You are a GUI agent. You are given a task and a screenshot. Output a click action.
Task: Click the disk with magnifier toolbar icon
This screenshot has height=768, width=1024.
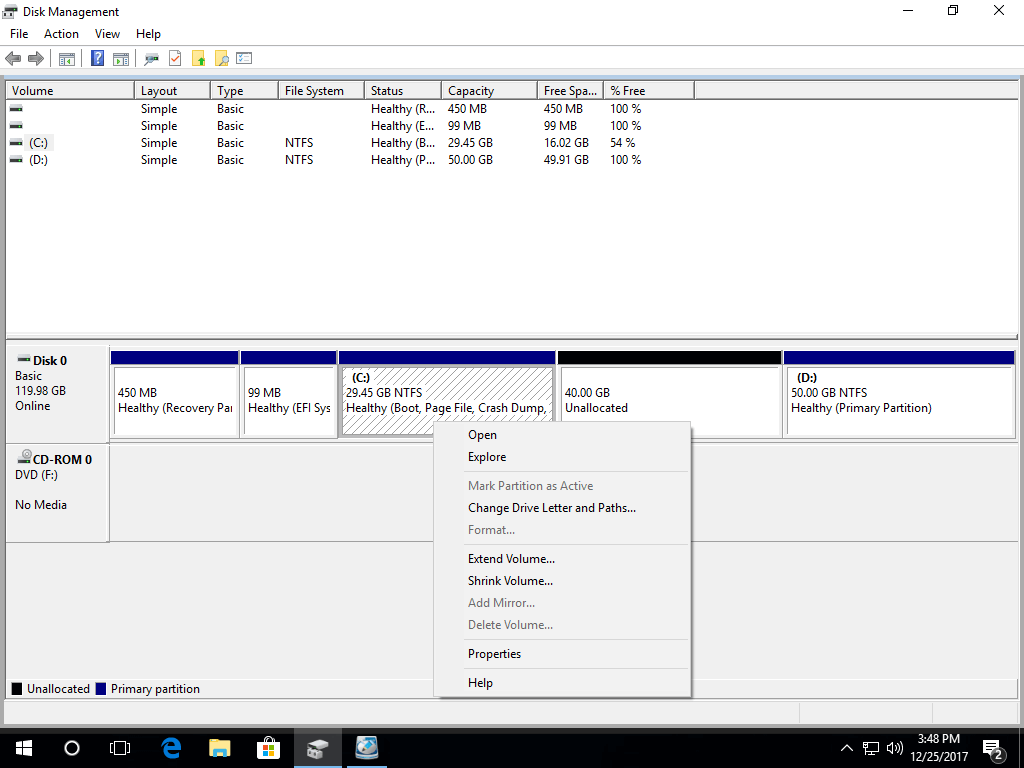tap(151, 59)
